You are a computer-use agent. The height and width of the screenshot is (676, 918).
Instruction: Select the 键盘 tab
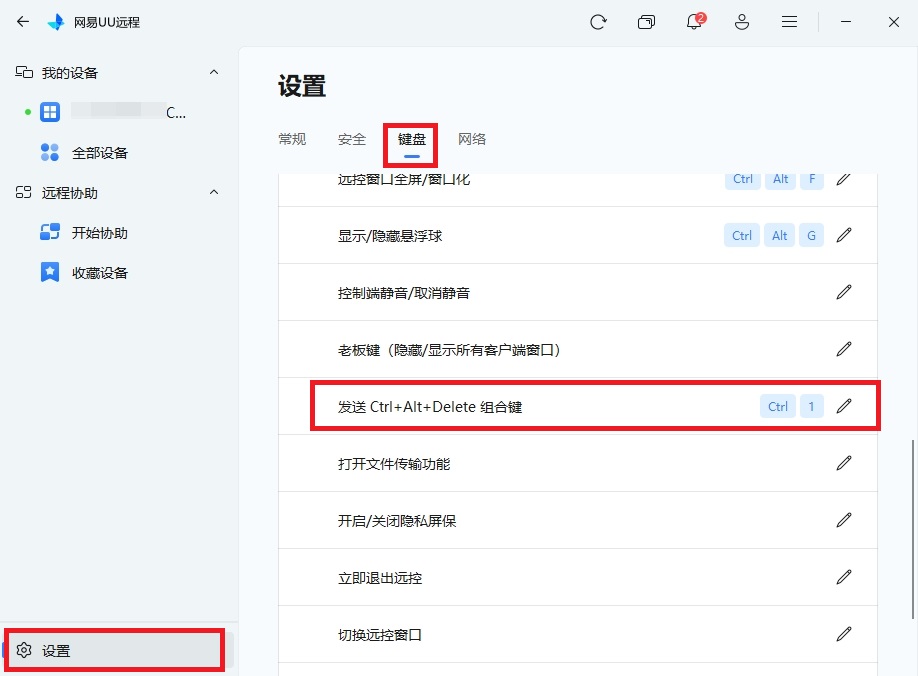(x=412, y=139)
